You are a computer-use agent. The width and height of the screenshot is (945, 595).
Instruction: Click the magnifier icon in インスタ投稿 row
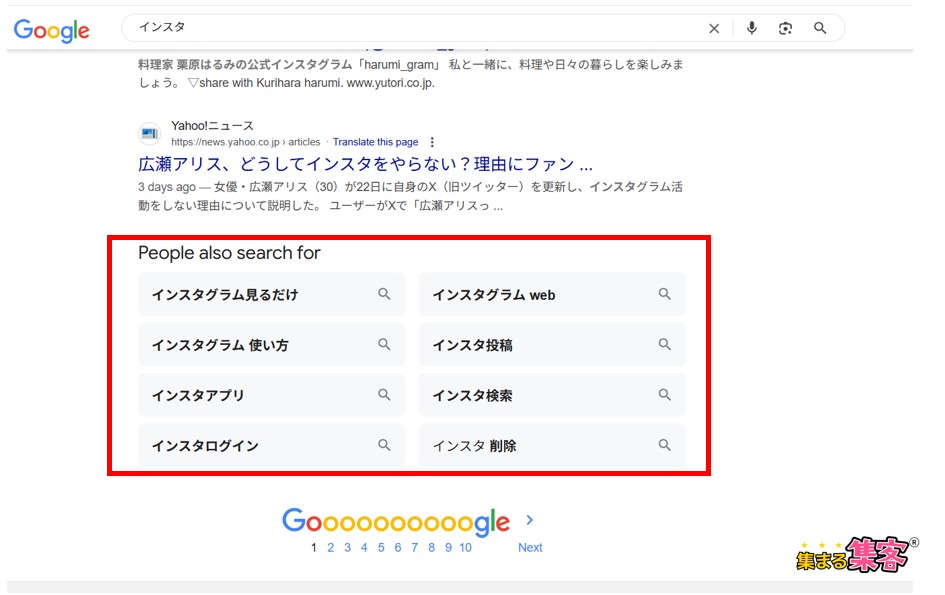click(664, 344)
